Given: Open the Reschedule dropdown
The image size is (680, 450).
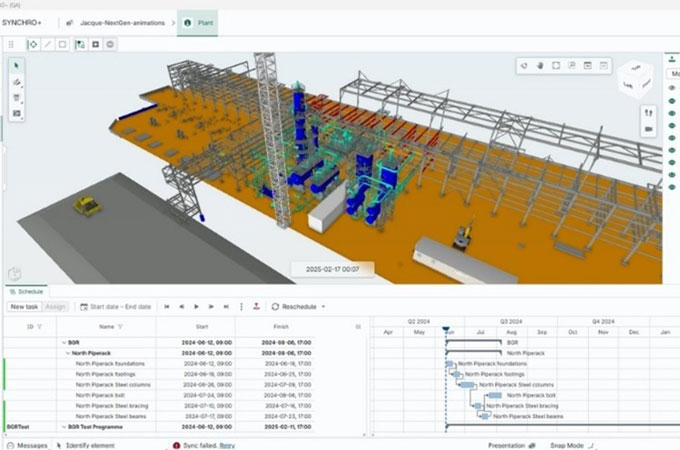Looking at the screenshot, I should tap(299, 306).
